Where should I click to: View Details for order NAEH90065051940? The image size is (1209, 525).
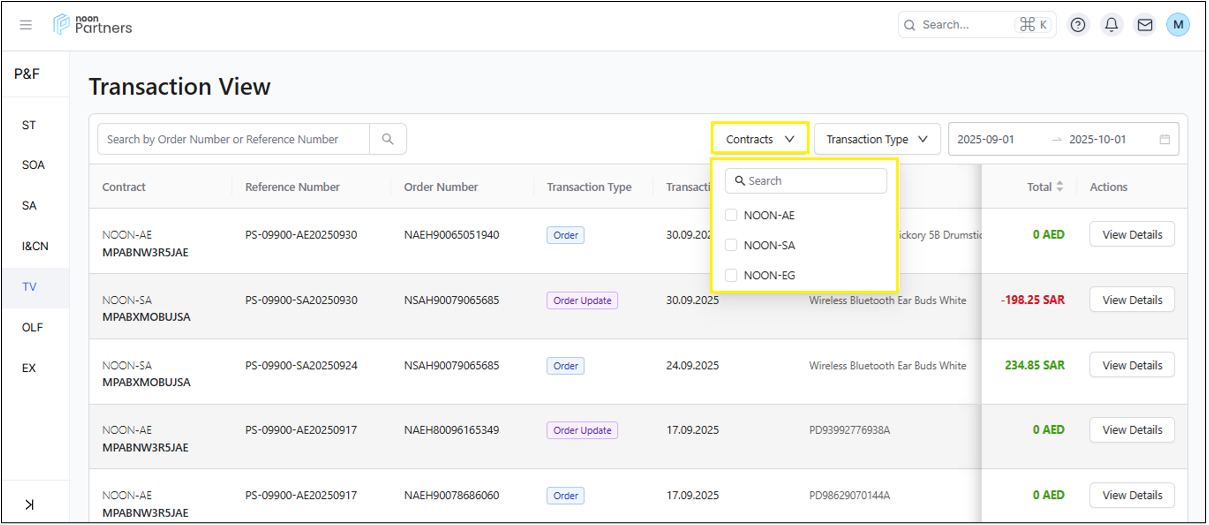pos(1131,235)
